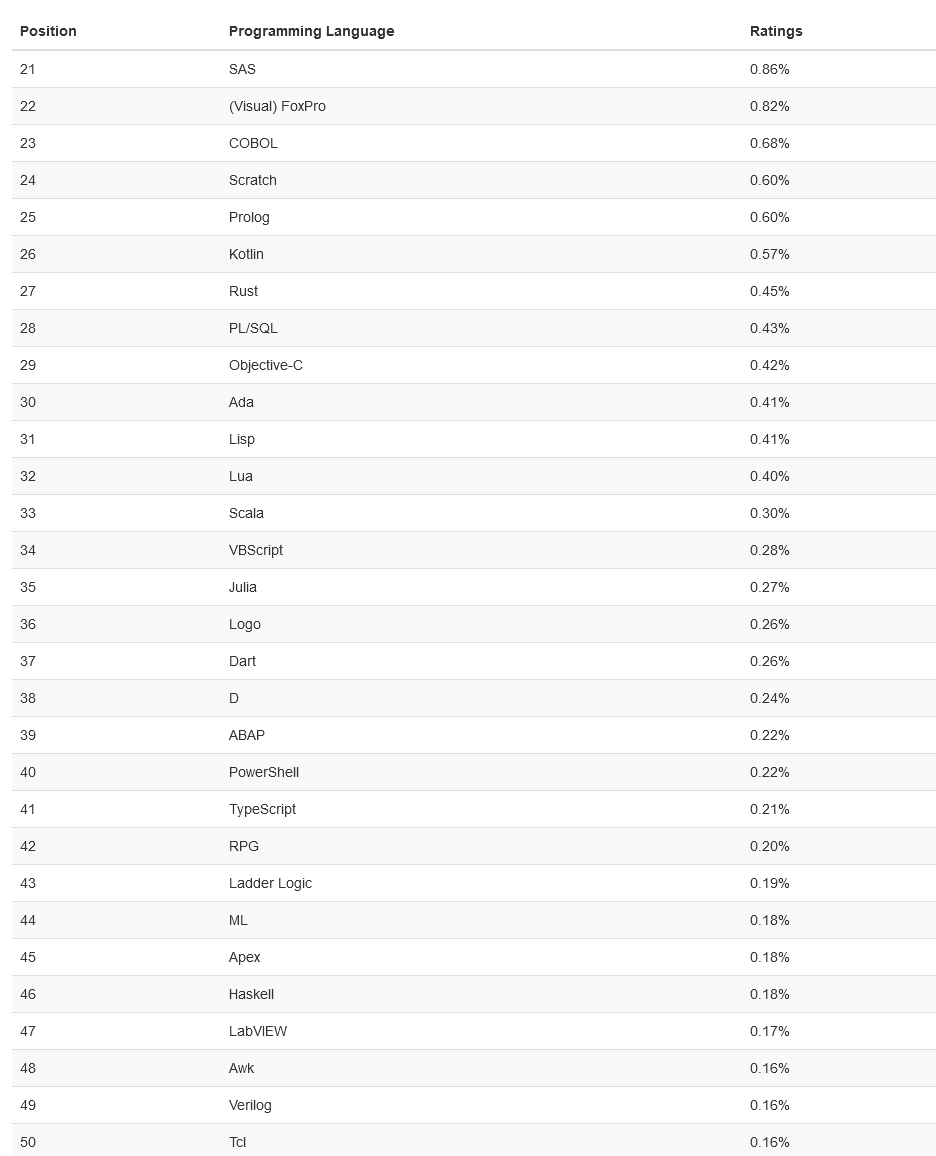Click the 0.86% rating for SAS
This screenshot has height=1156, width=936.
tap(769, 69)
